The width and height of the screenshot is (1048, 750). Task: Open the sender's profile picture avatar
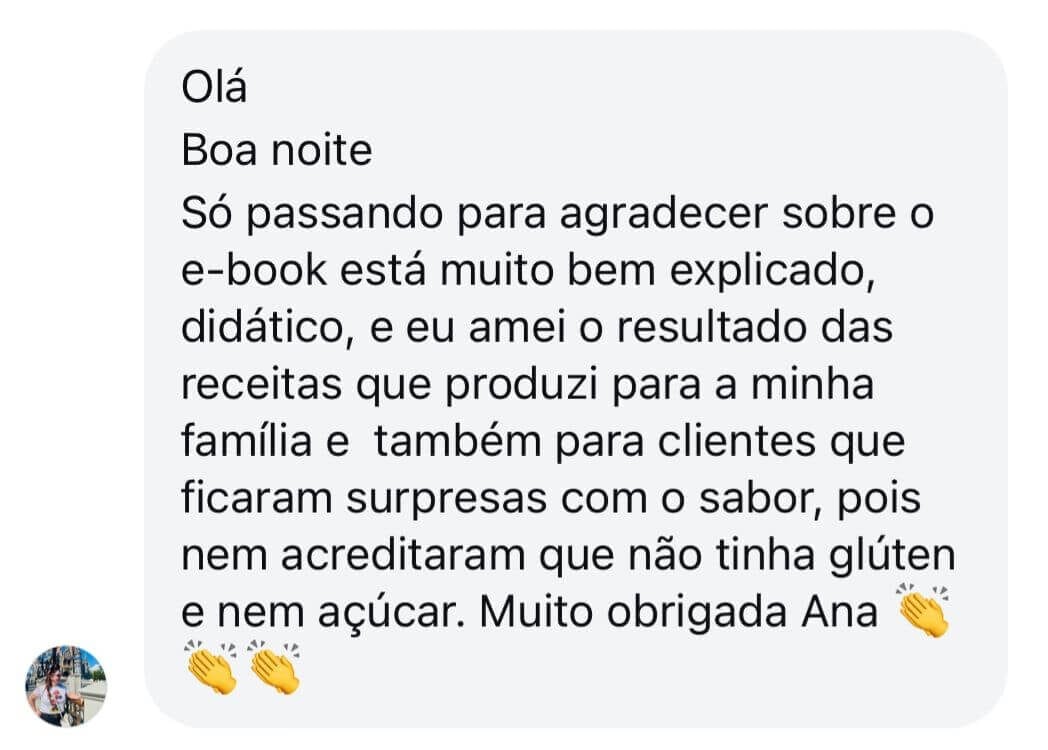tap(66, 685)
